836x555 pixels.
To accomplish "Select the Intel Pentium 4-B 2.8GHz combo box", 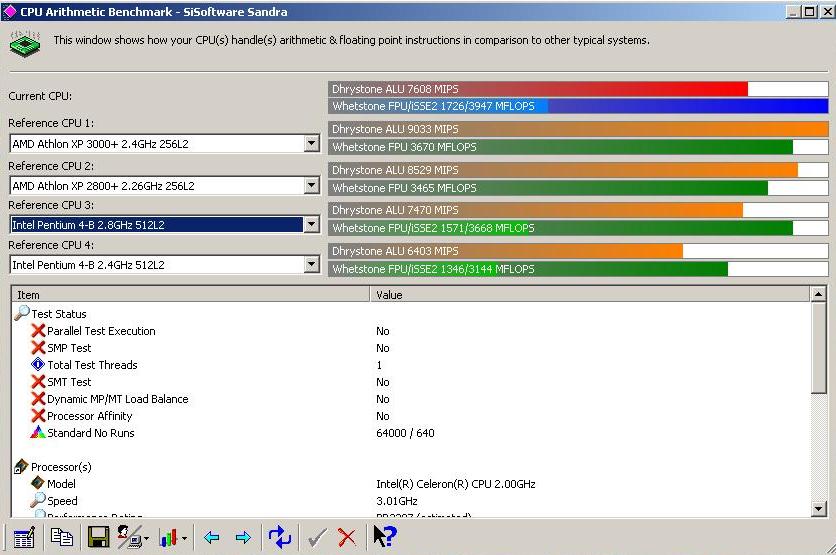I will [164, 224].
